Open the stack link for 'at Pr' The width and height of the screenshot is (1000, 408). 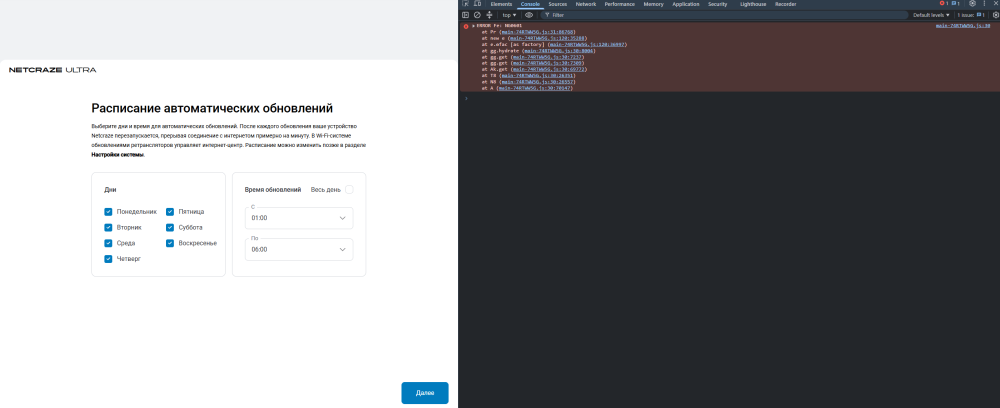pos(538,32)
